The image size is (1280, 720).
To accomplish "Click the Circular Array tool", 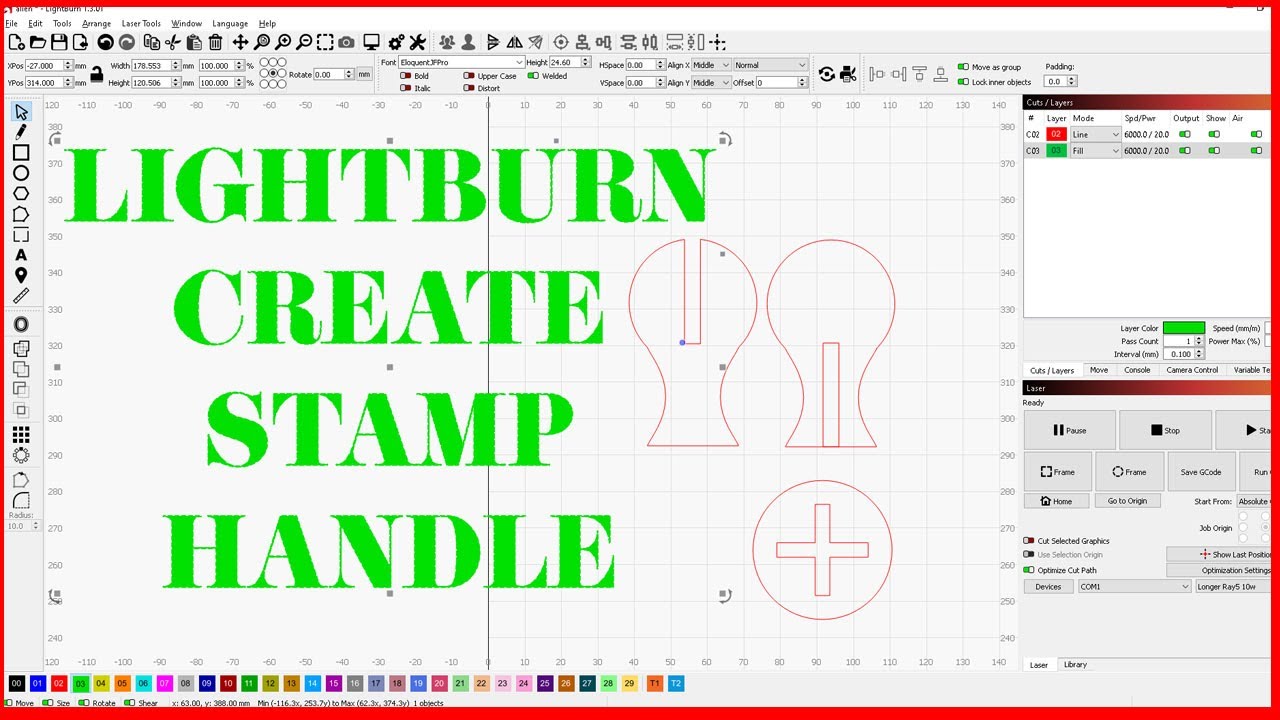I will pyautogui.click(x=21, y=455).
